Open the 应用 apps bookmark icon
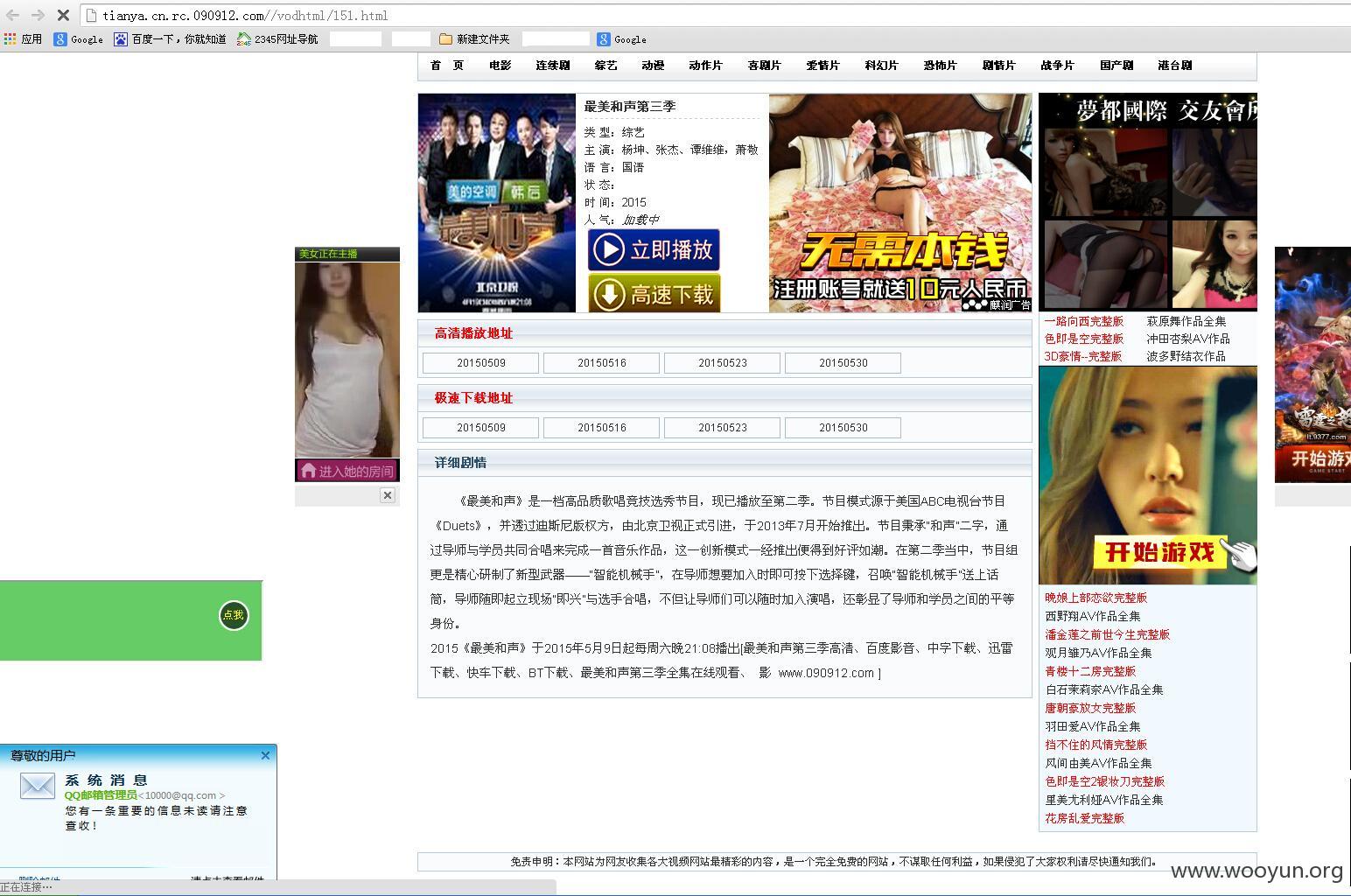The height and width of the screenshot is (896, 1351). point(23,38)
